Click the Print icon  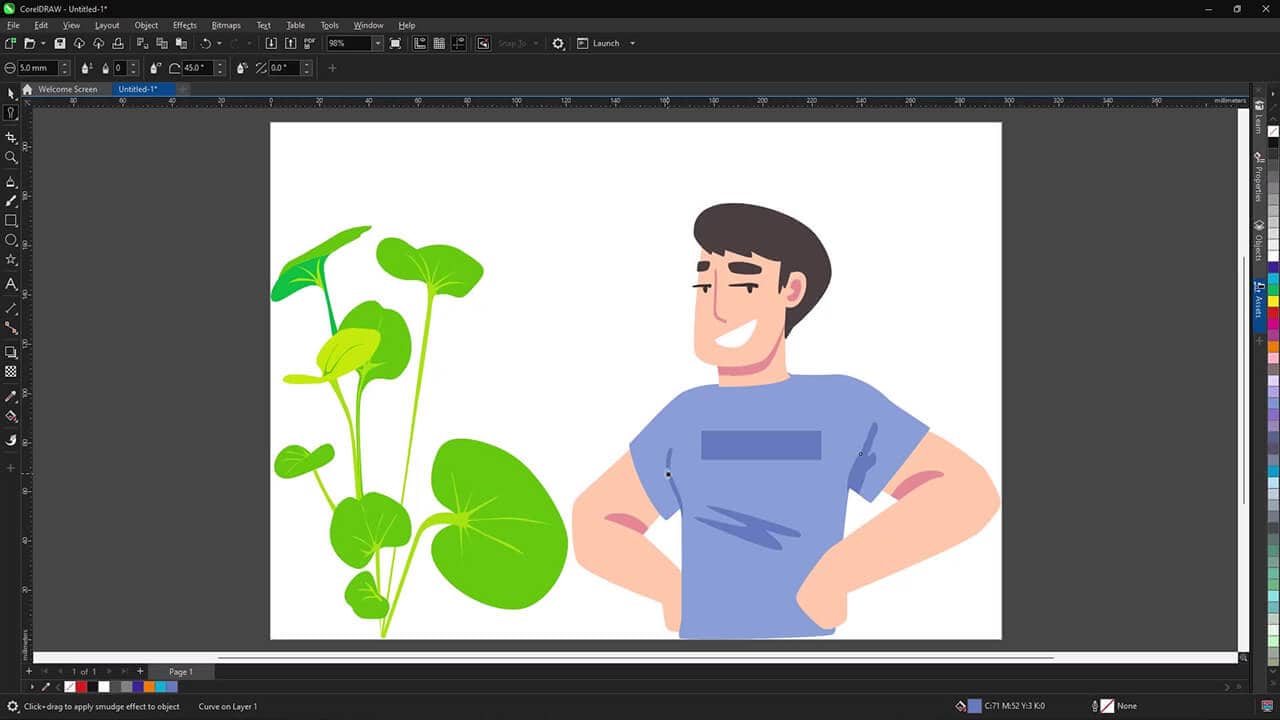point(118,44)
